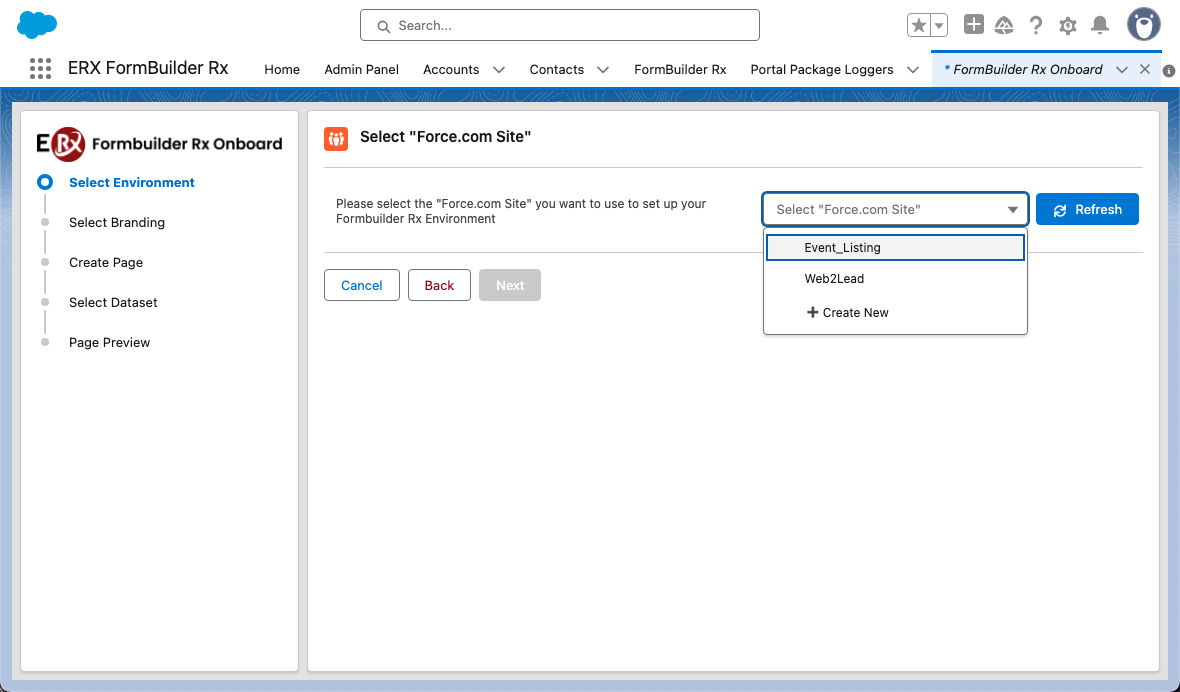Screen dimensions: 1180x692
Task: Switch to the Admin Panel tab
Action: pos(361,70)
